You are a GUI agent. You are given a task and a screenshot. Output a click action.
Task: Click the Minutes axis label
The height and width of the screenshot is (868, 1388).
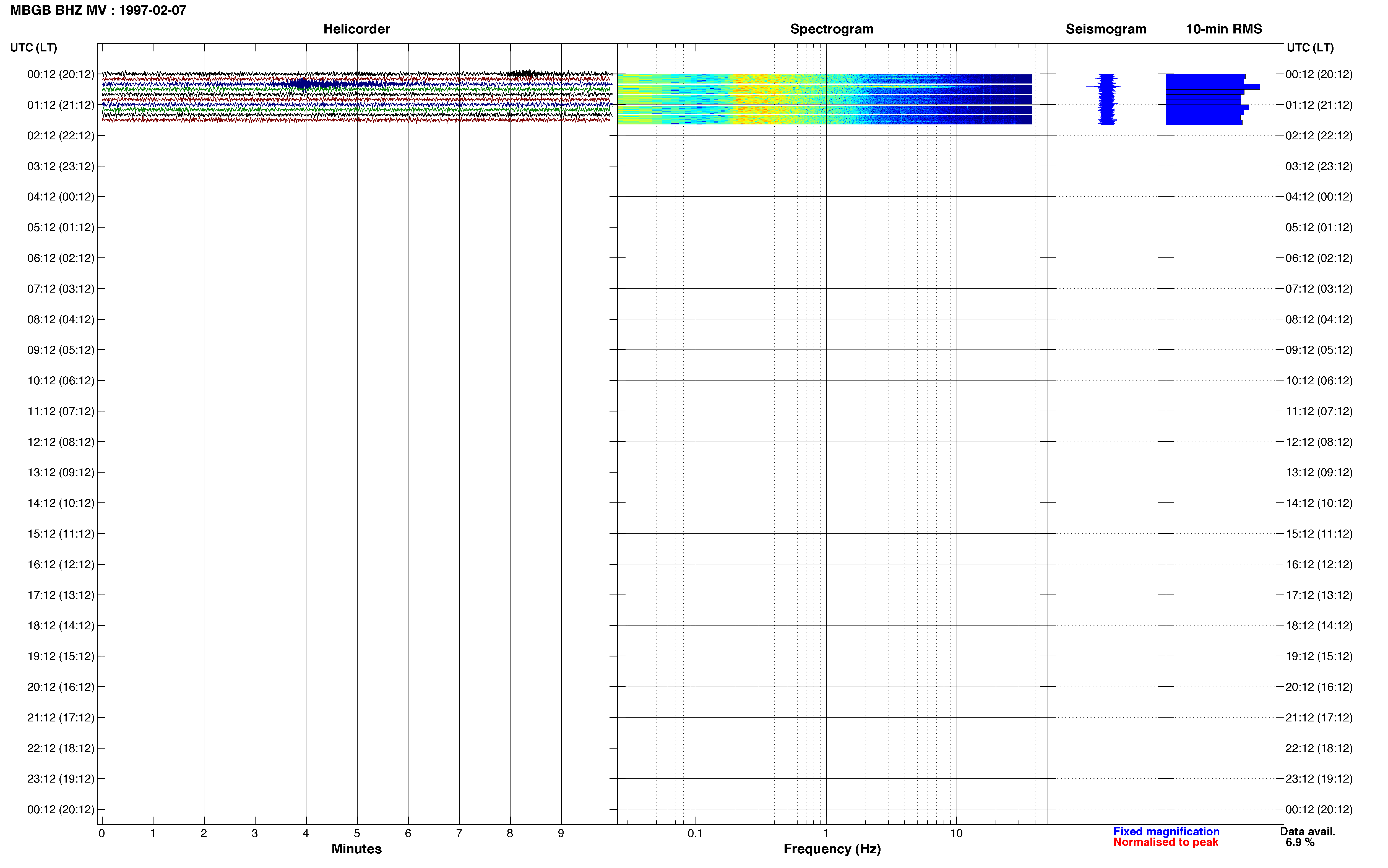(x=356, y=848)
